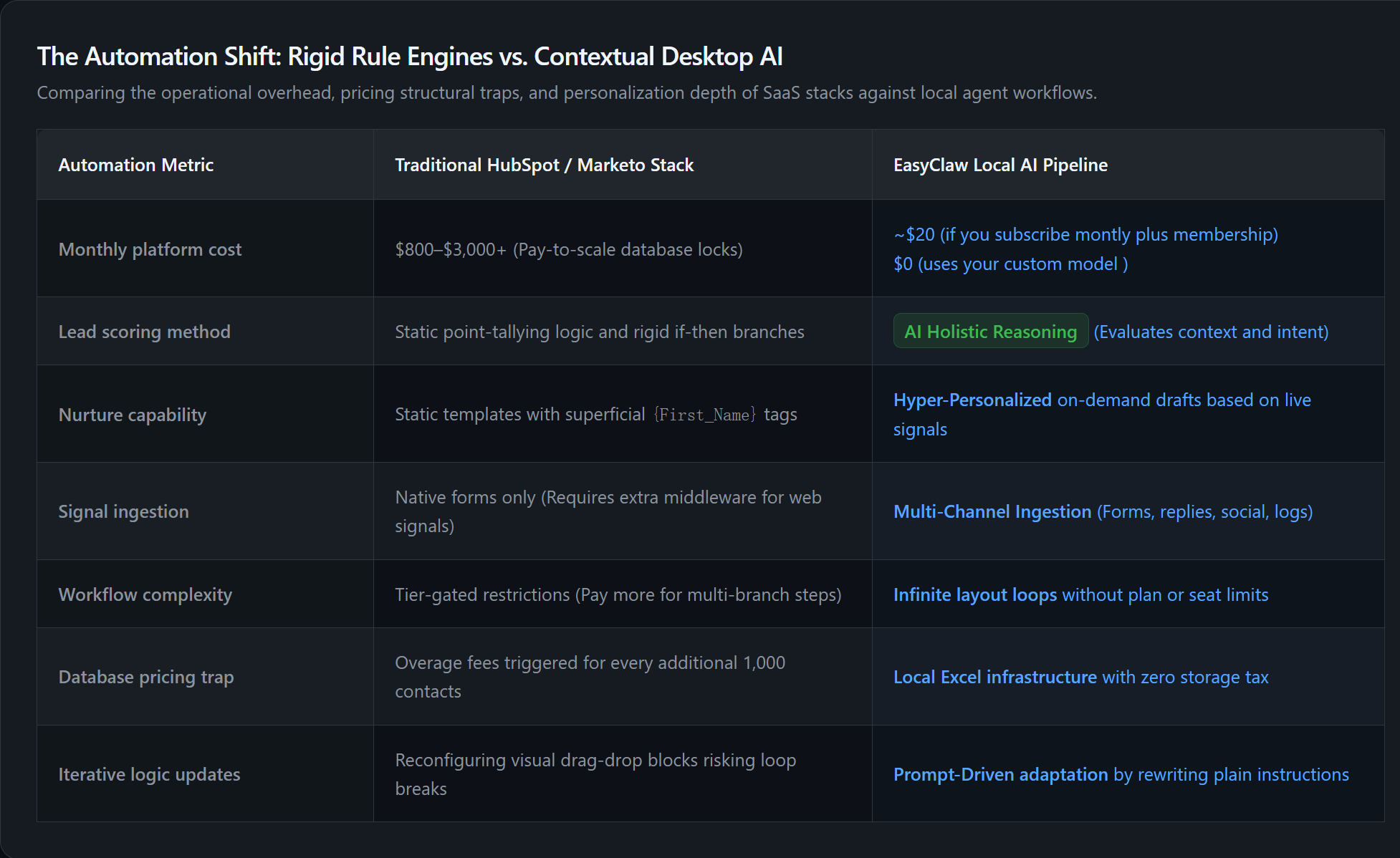Click the bold 'Local Excel infrastructure' text

click(x=995, y=677)
